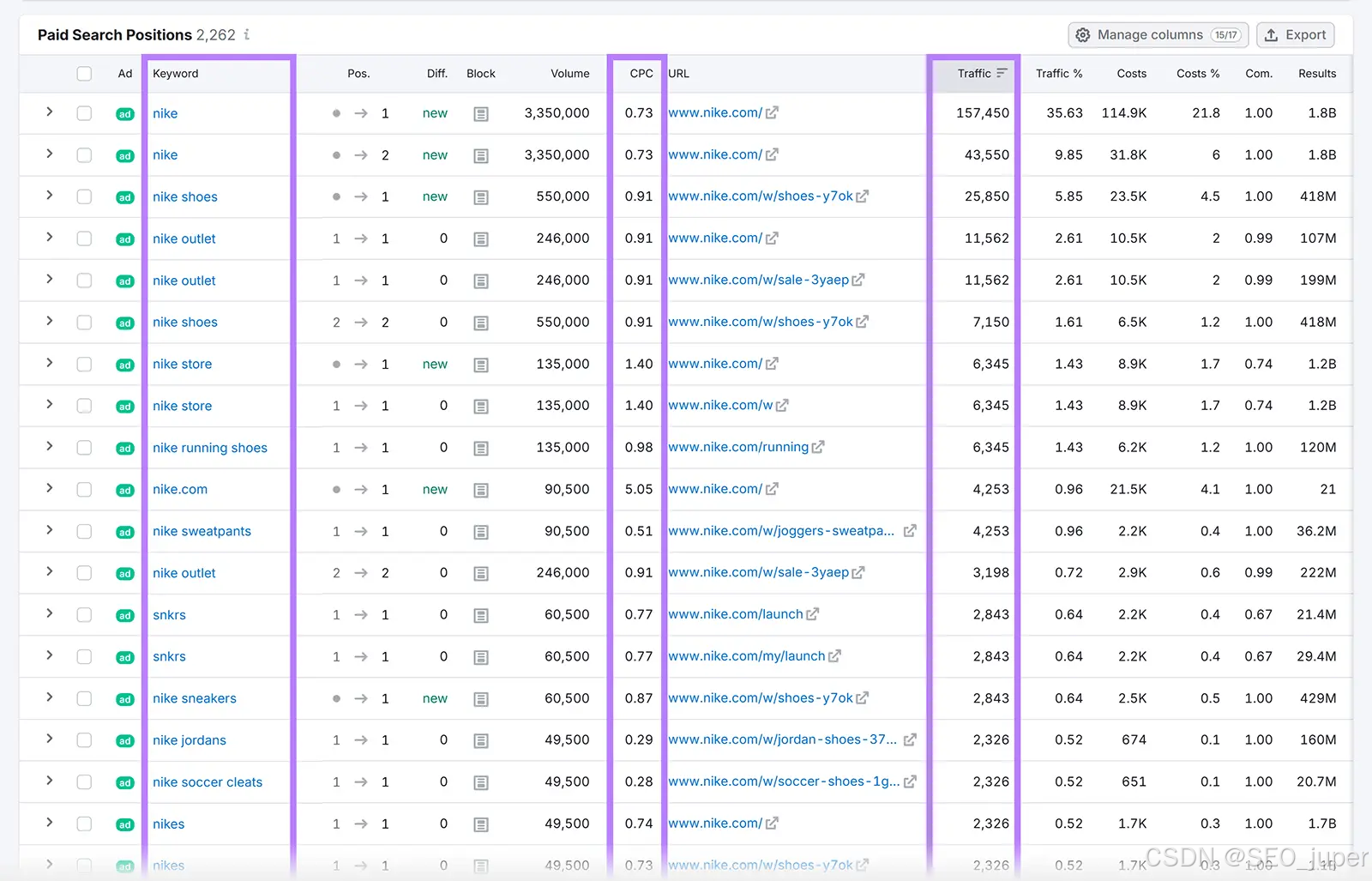Expand the nike.com row
This screenshot has height=881, width=1372.
pos(50,488)
